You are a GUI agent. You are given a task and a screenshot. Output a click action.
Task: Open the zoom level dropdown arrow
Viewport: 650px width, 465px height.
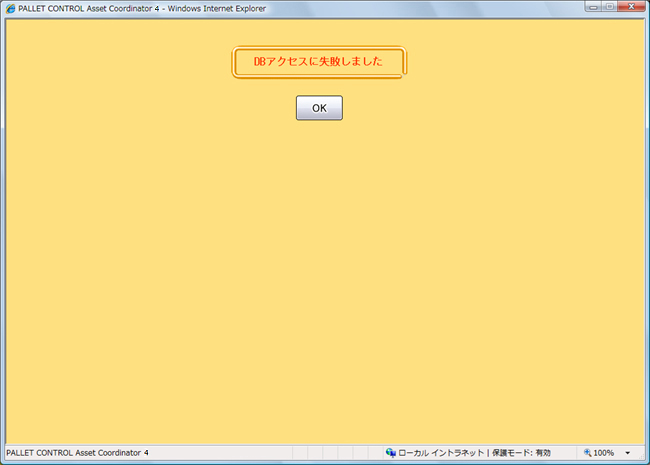tap(628, 453)
